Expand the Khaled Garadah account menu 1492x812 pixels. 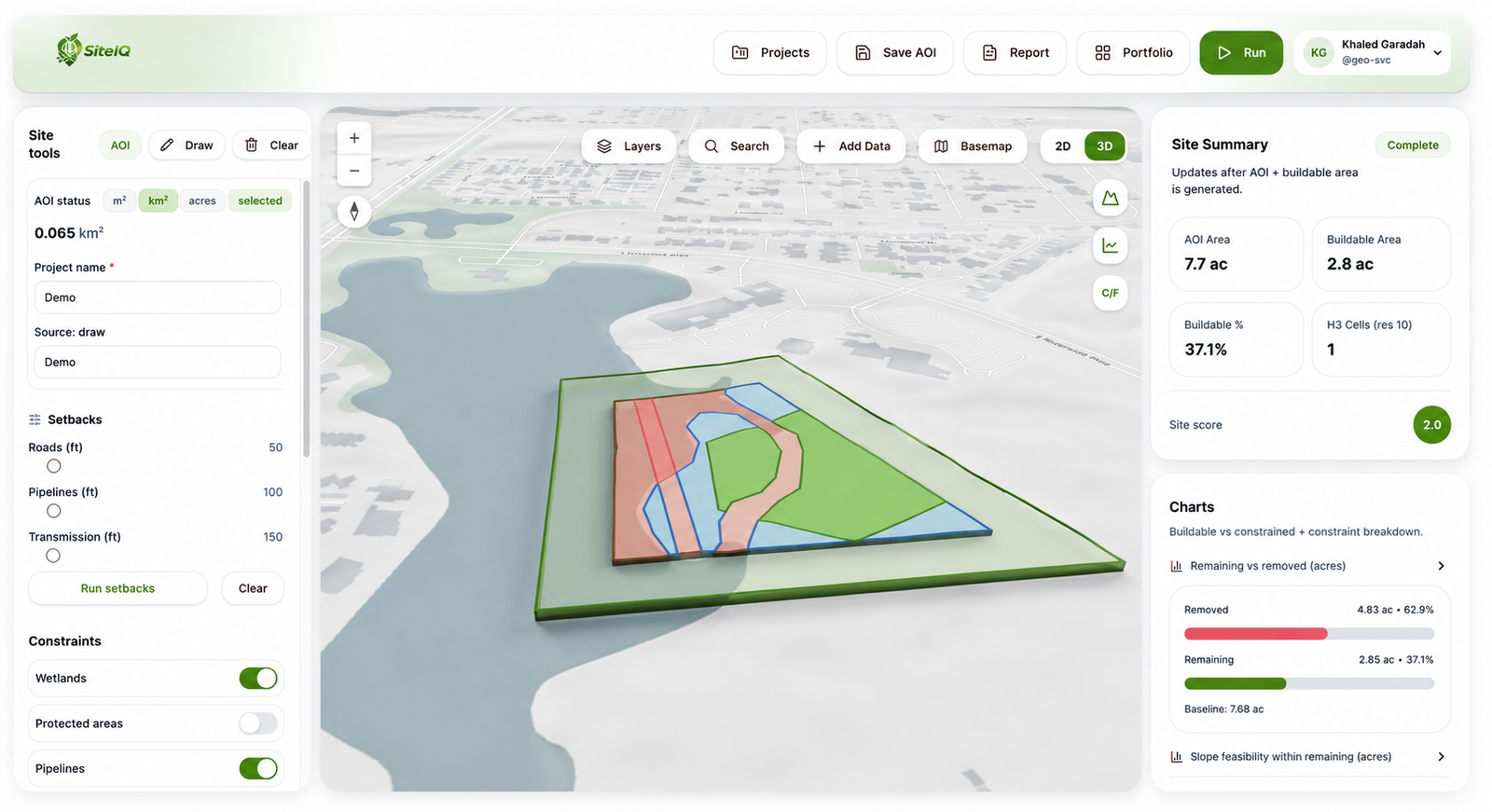(x=1437, y=53)
